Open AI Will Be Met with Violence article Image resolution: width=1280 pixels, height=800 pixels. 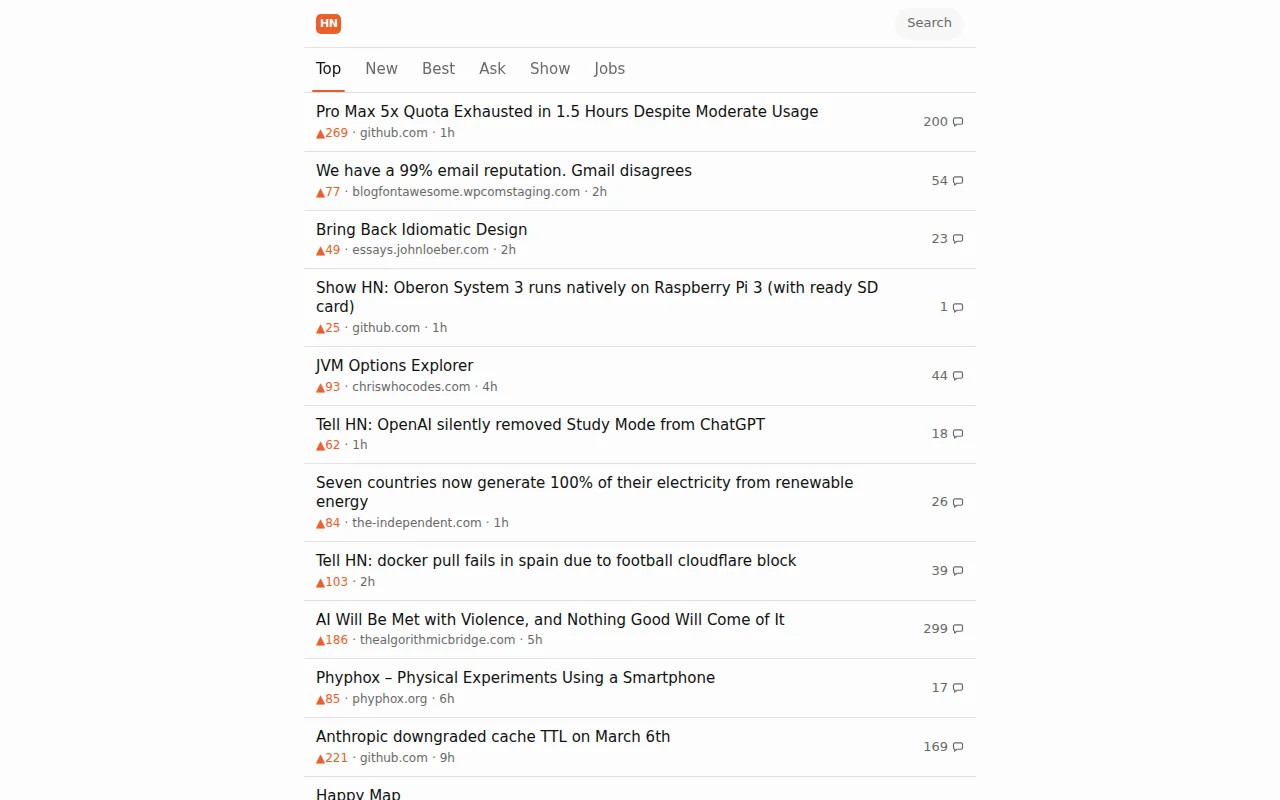[550, 619]
